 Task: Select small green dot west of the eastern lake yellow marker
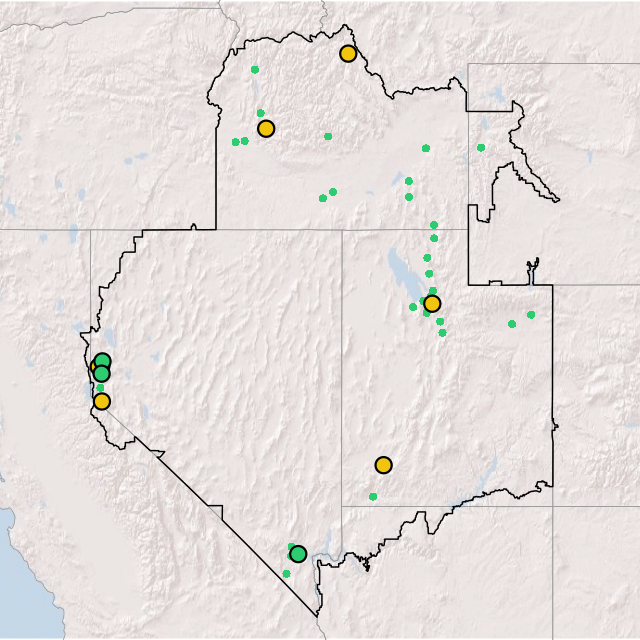(413, 307)
